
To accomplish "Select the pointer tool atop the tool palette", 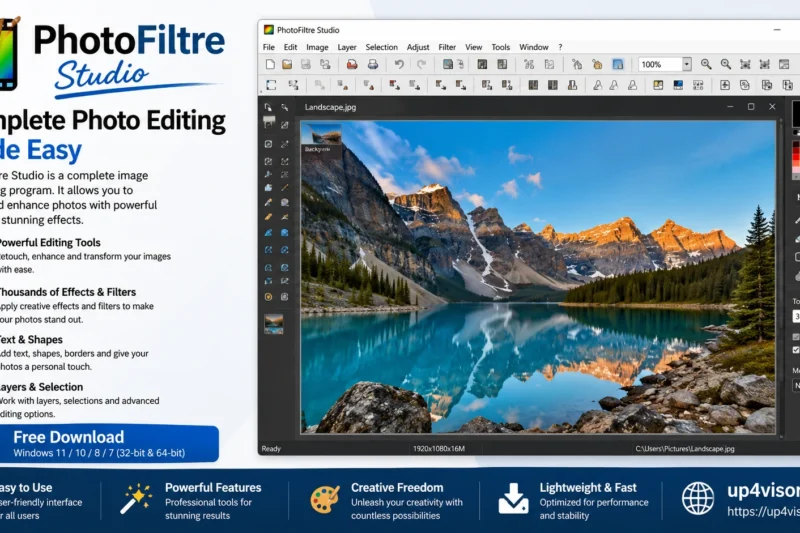I will pos(268,107).
